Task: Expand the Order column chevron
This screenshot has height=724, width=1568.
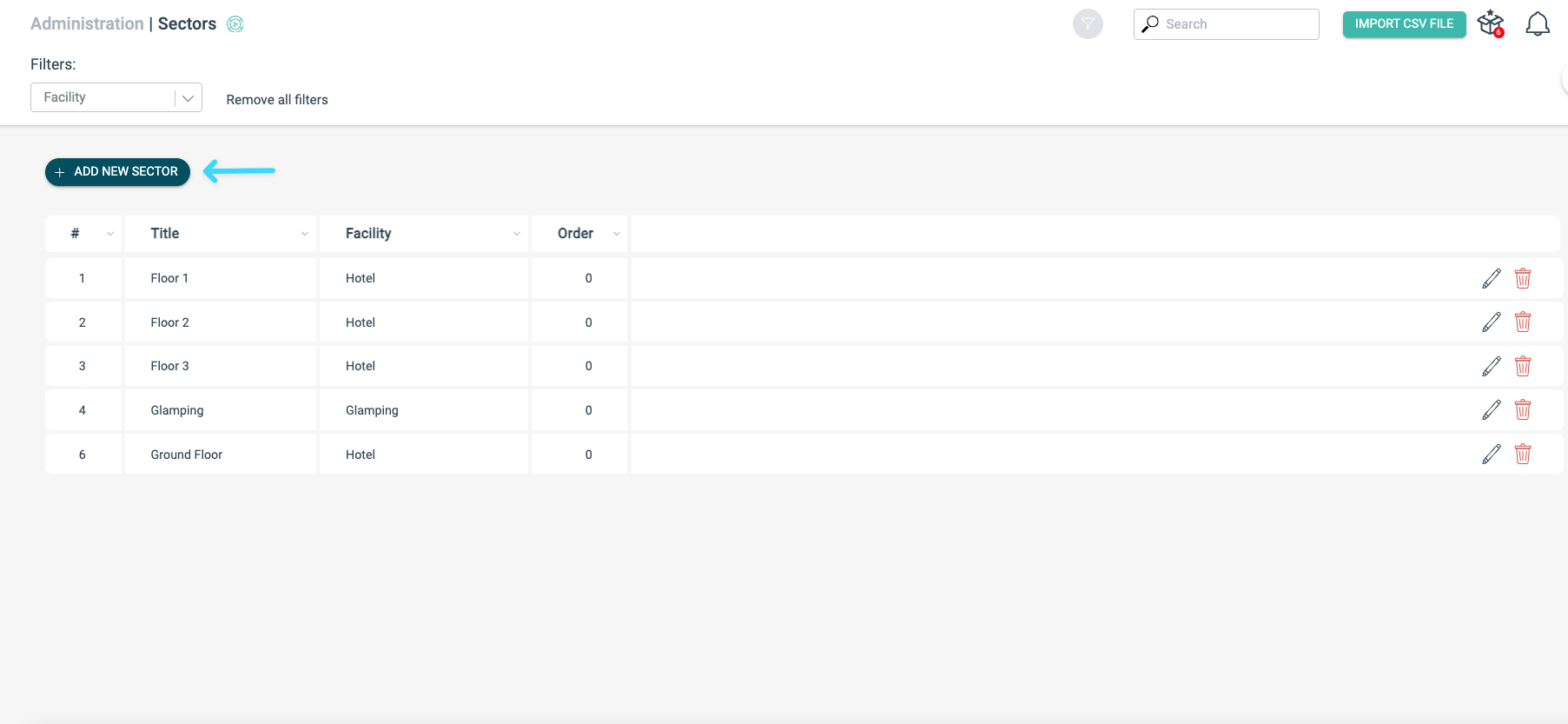Action: 617,234
